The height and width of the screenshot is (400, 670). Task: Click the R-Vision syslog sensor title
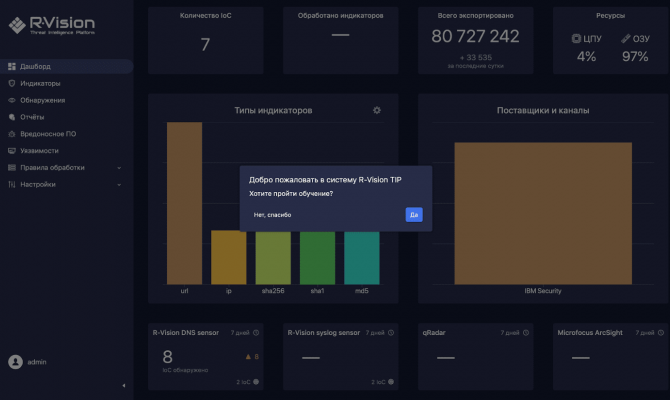[323, 332]
